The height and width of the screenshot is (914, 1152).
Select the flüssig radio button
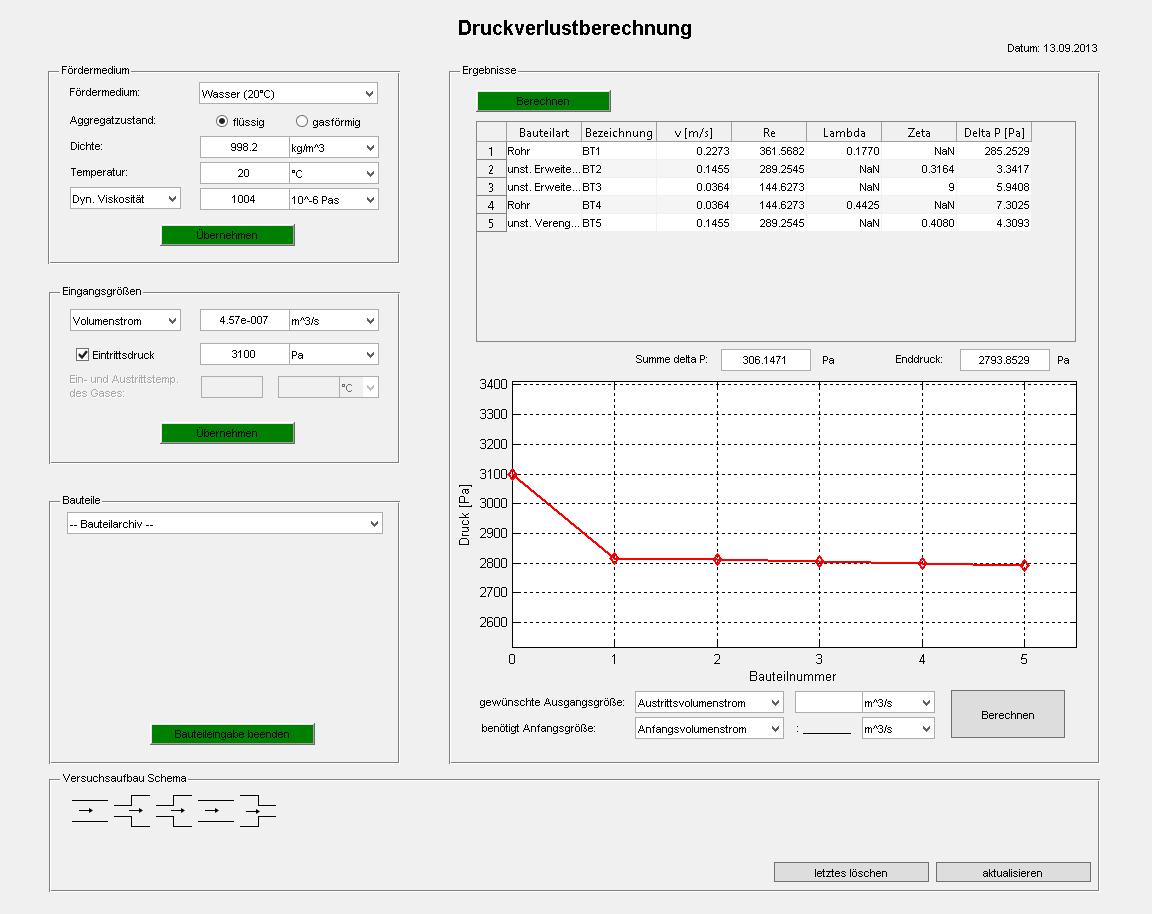222,121
